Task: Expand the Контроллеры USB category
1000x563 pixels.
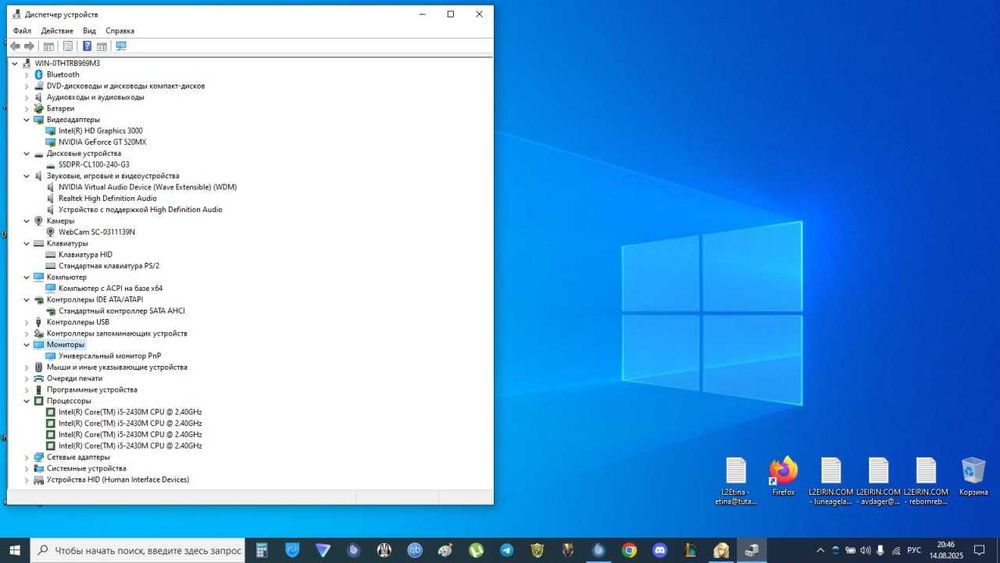Action: (x=27, y=322)
